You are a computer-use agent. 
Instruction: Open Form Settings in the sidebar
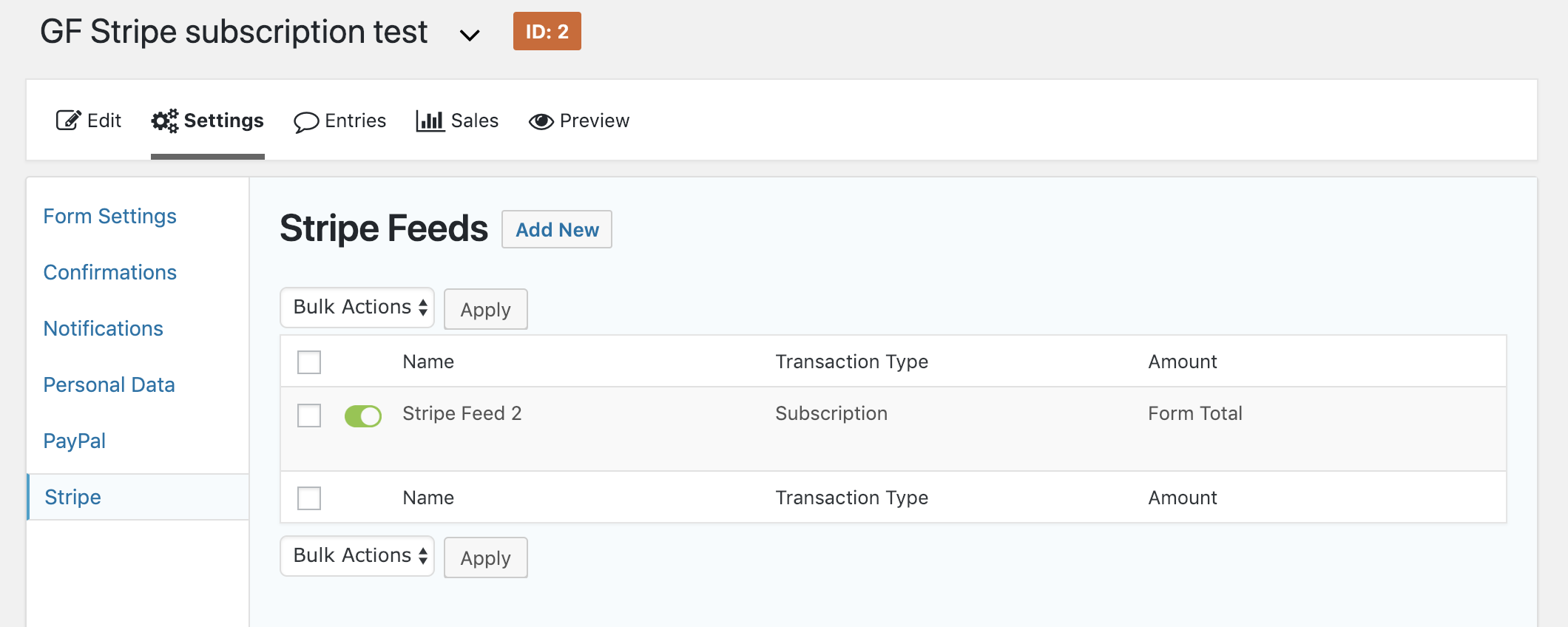[x=110, y=216]
